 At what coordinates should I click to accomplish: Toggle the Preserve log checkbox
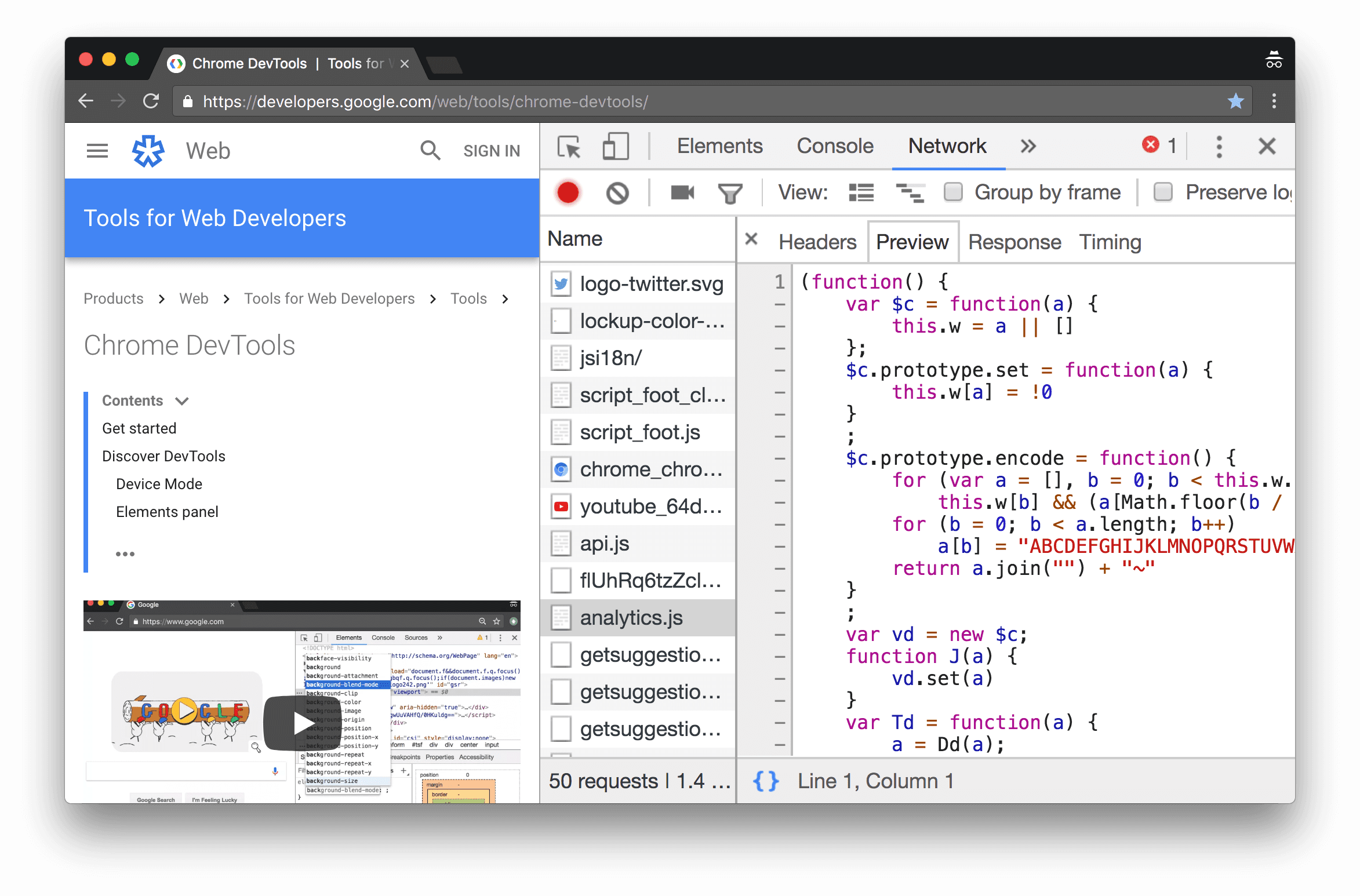coord(1164,193)
